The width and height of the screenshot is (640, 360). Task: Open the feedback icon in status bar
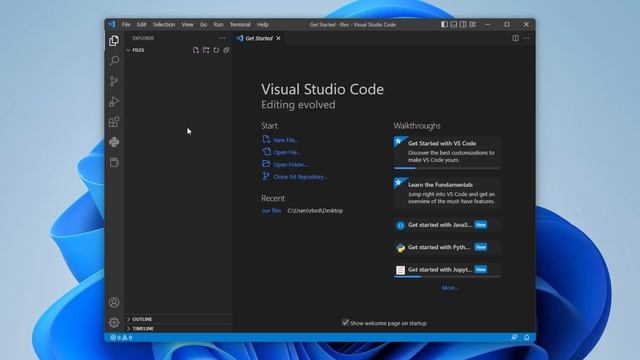(514, 338)
